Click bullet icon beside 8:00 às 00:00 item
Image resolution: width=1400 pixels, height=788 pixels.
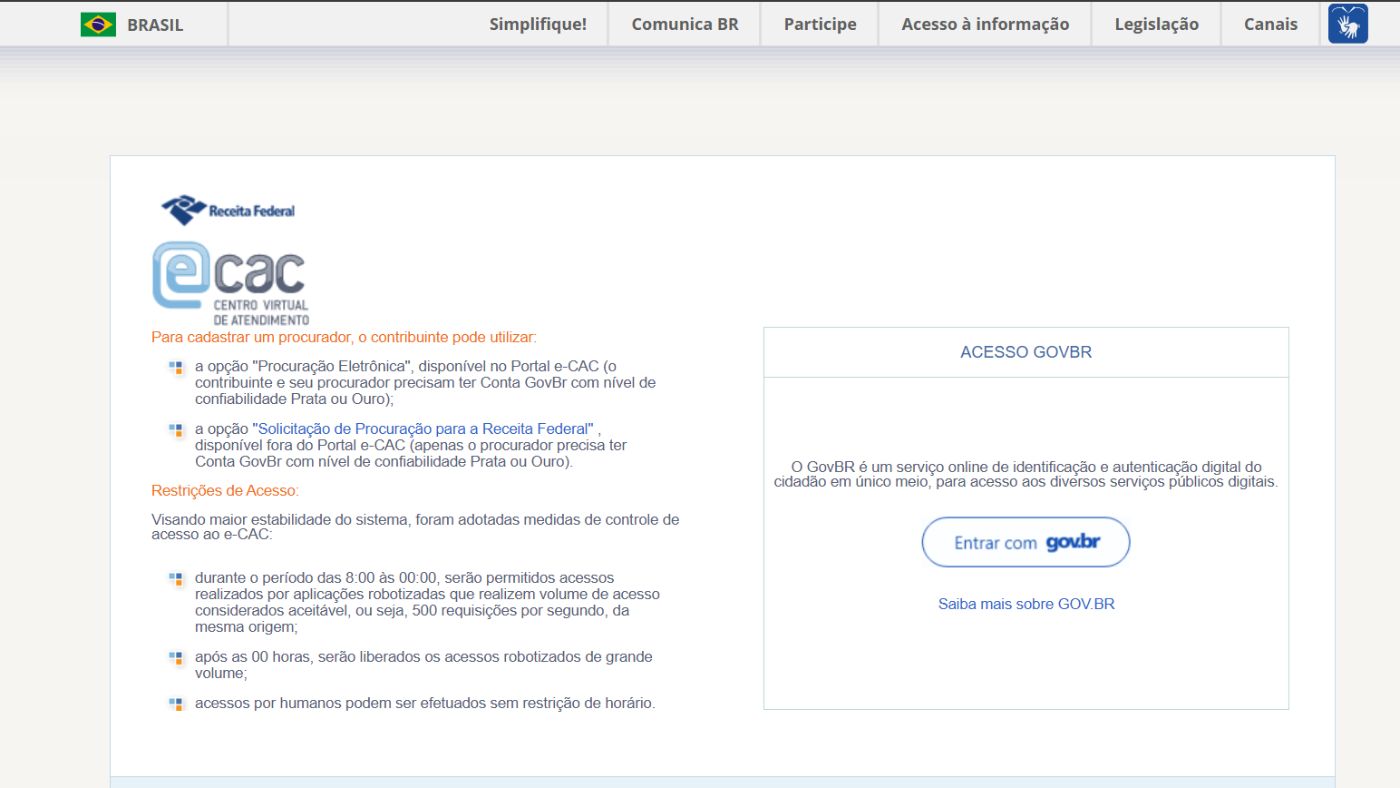click(176, 579)
